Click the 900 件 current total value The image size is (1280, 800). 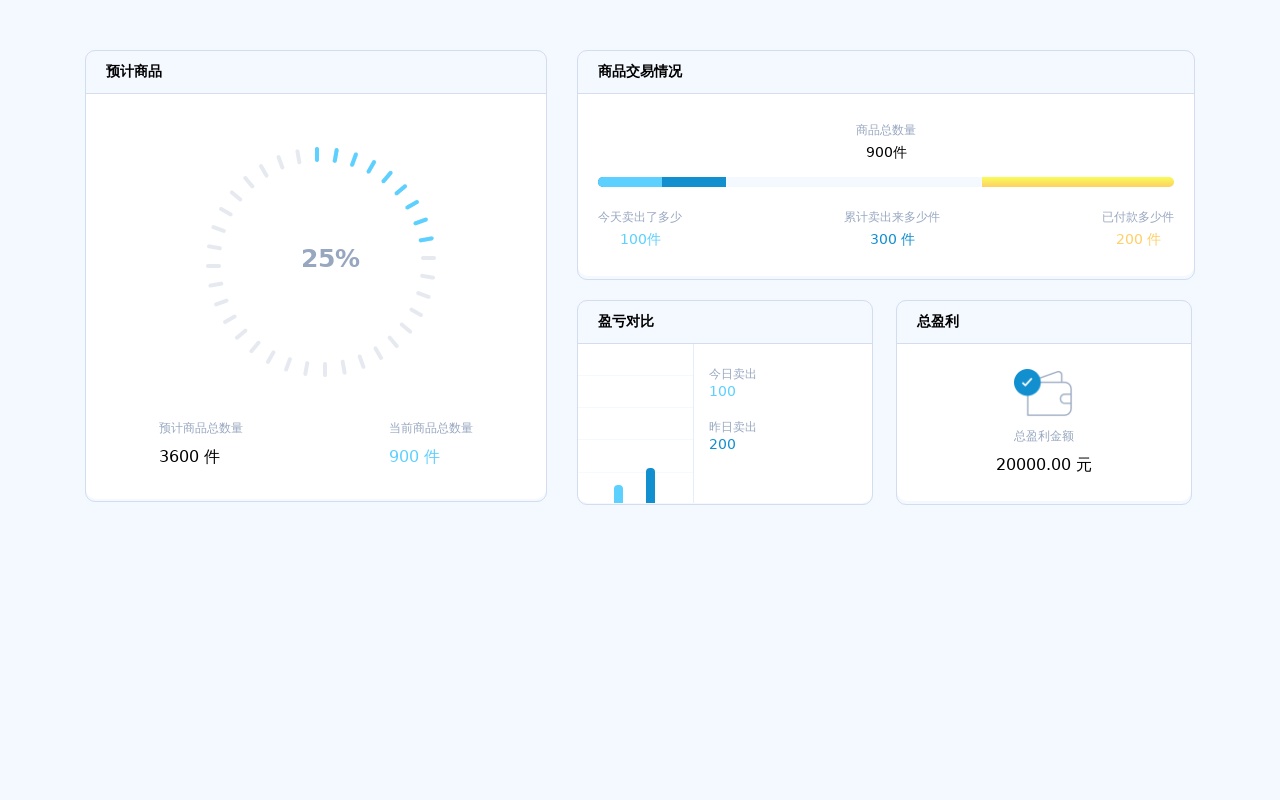click(x=414, y=457)
